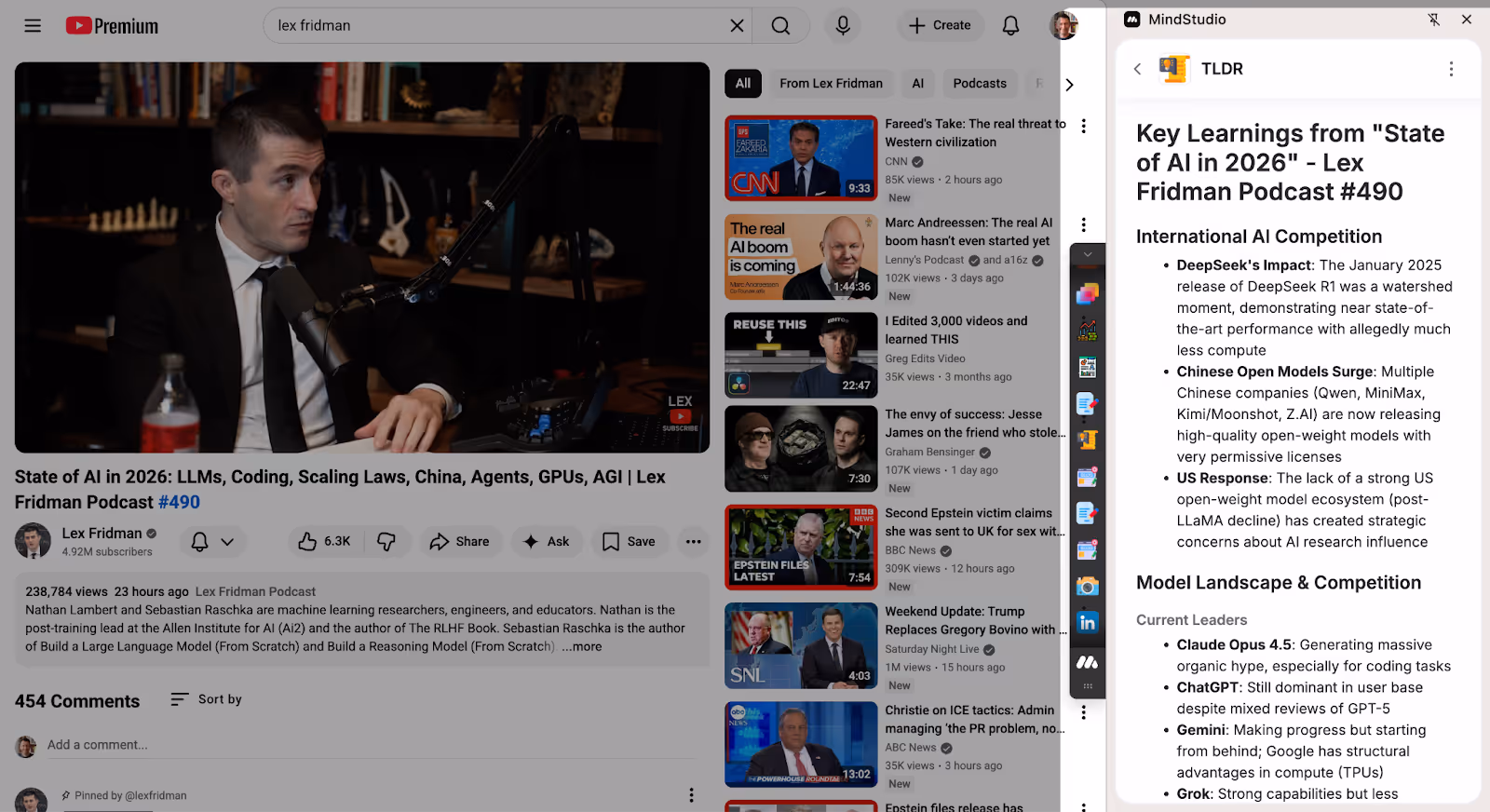The height and width of the screenshot is (812, 1490).
Task: Open the account avatar menu
Action: point(1063,26)
